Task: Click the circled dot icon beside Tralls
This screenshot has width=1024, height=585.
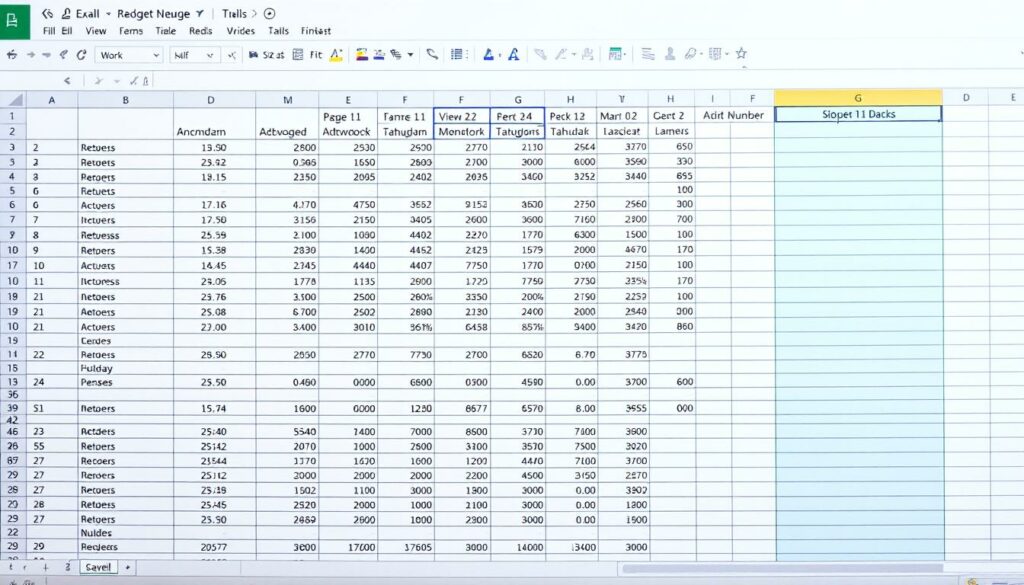Action: click(270, 13)
